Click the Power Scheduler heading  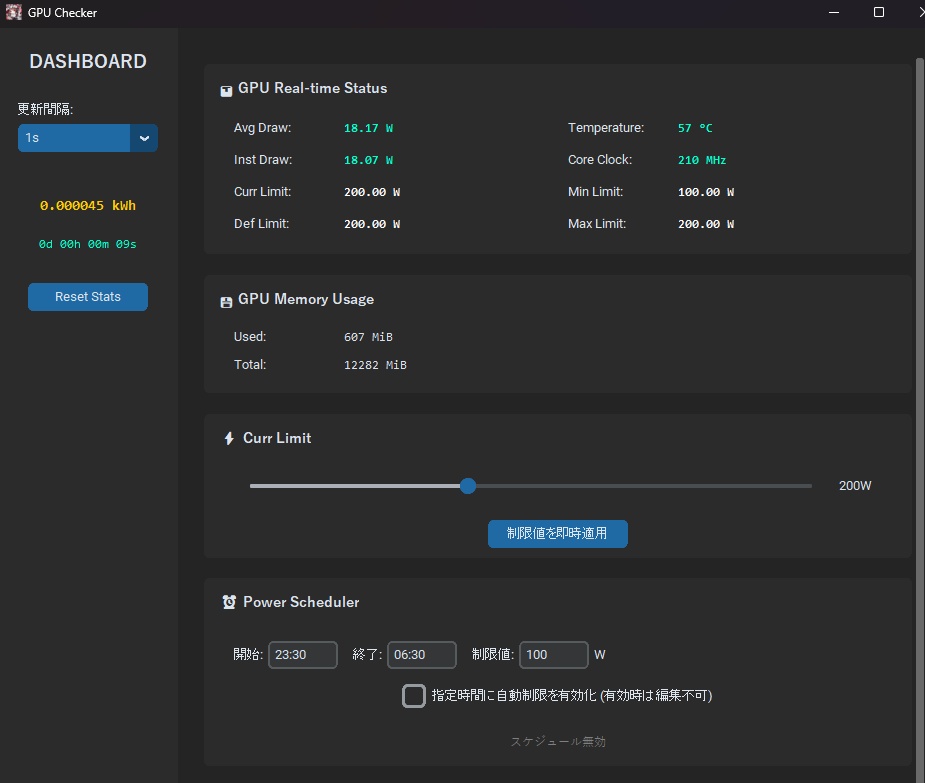coord(301,602)
